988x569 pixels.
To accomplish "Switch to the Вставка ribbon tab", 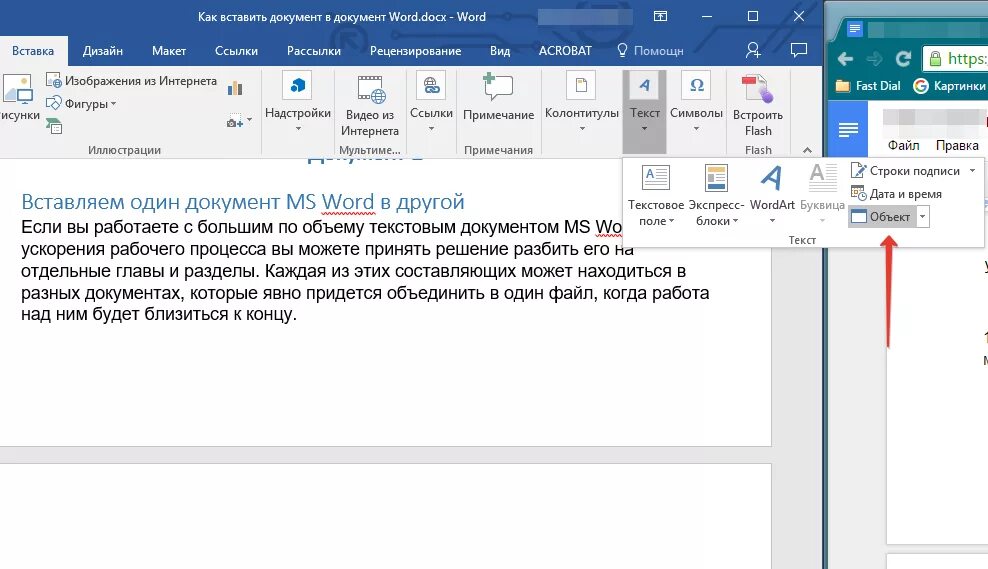I will [x=33, y=51].
